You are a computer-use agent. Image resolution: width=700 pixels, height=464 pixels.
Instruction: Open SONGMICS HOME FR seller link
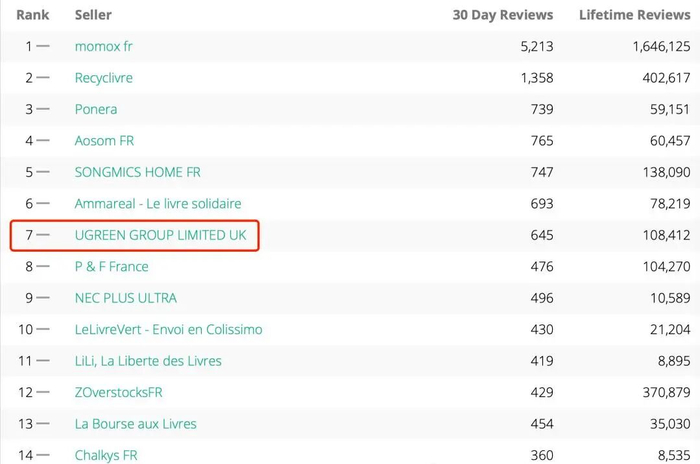click(138, 172)
